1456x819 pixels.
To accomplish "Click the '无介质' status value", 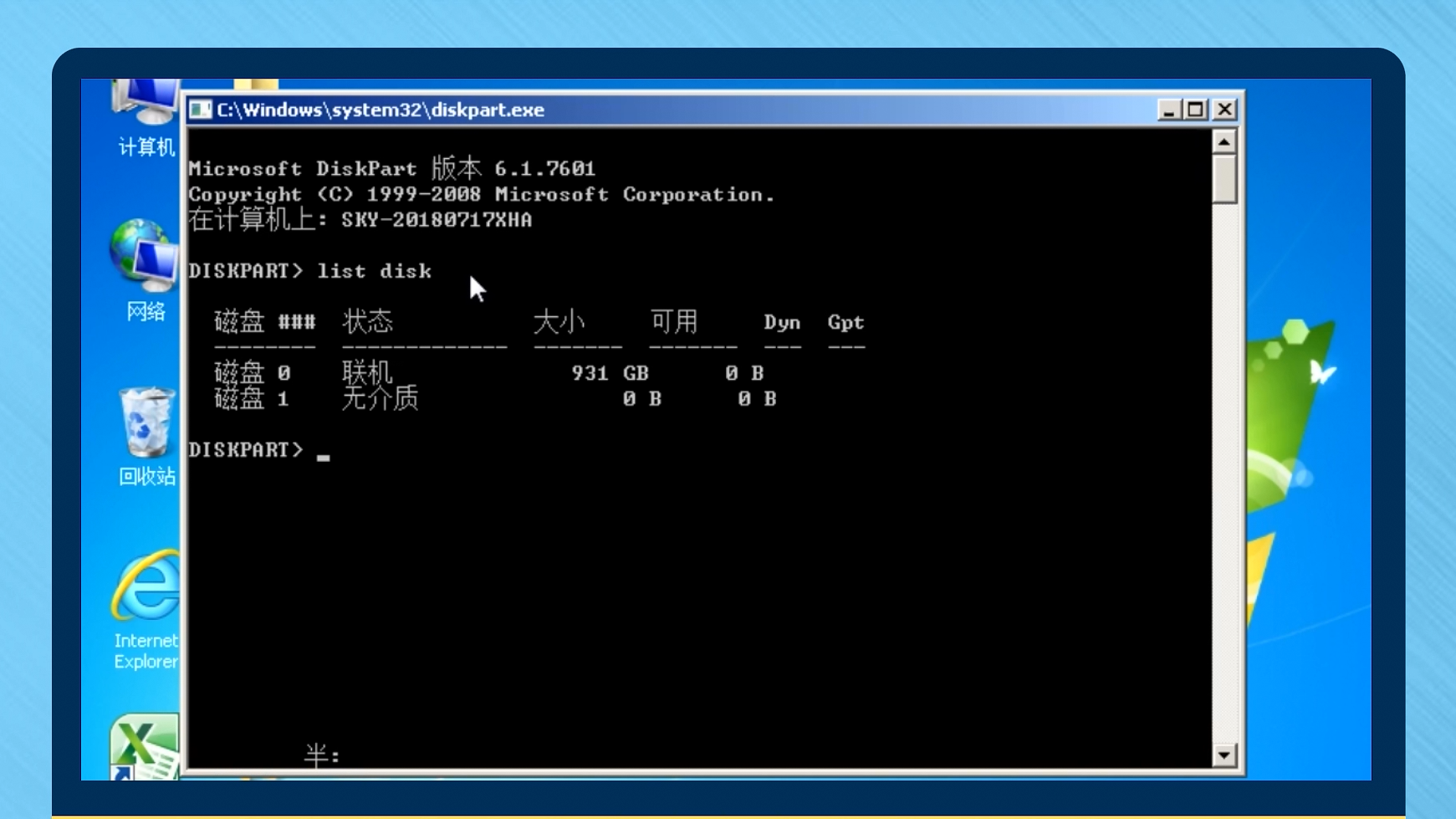I will coord(381,398).
